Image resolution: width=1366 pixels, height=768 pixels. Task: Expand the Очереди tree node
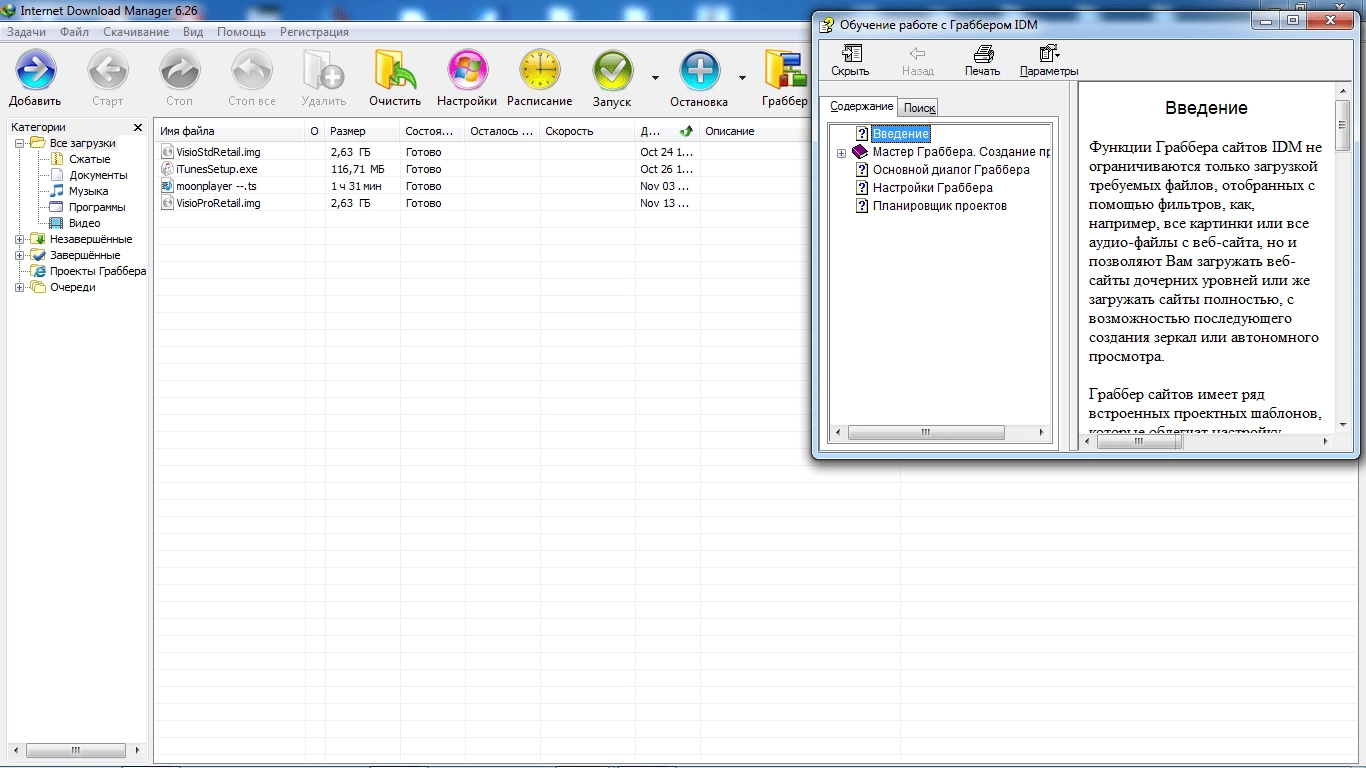click(x=20, y=287)
